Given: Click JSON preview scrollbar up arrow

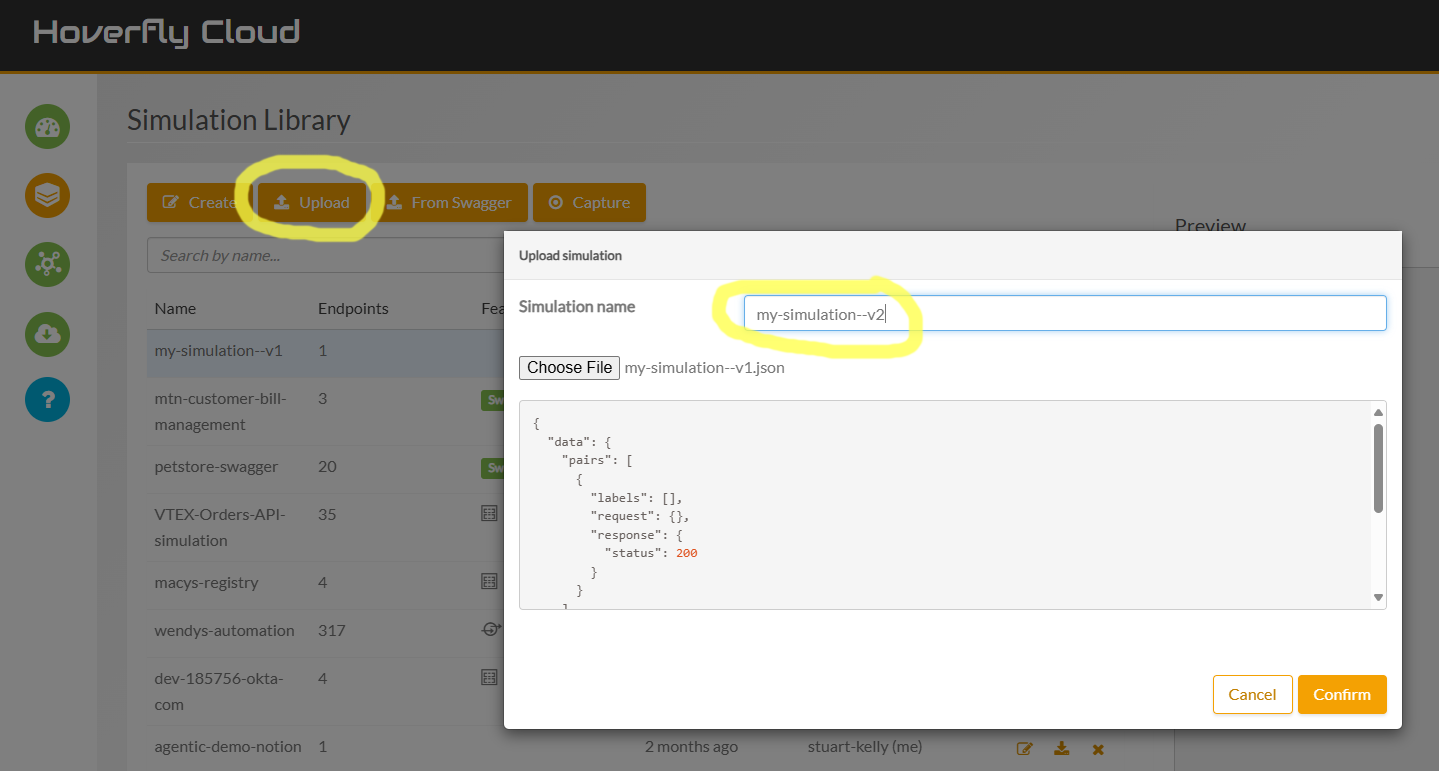Looking at the screenshot, I should [x=1378, y=412].
